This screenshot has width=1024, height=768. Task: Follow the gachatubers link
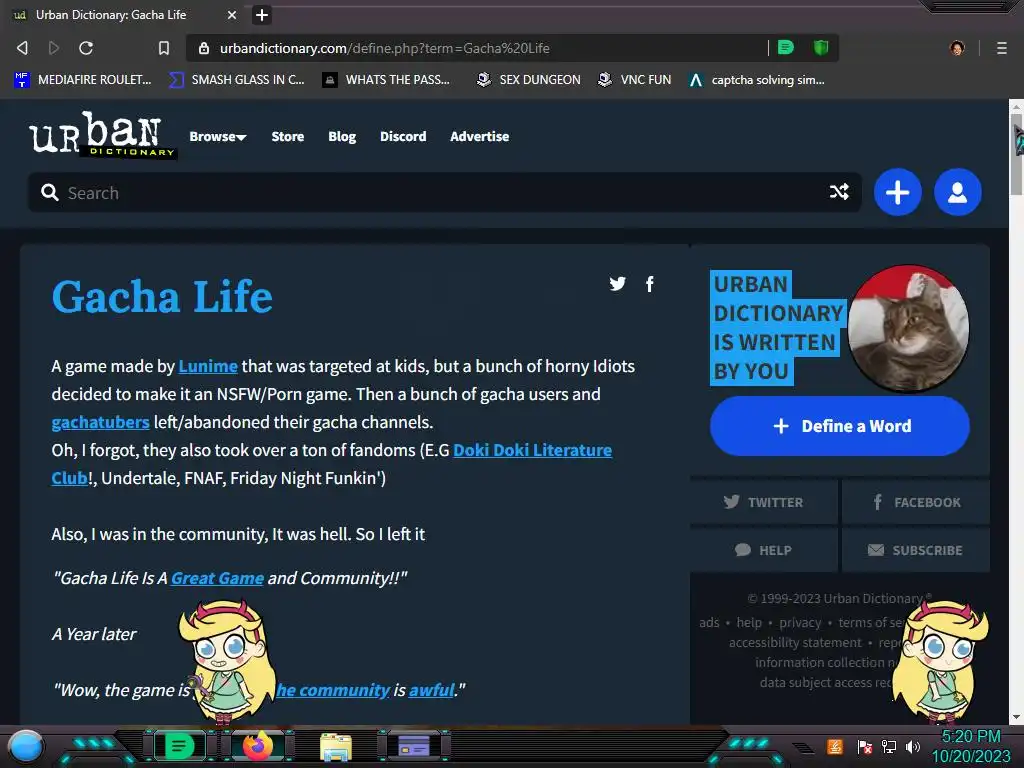101,422
